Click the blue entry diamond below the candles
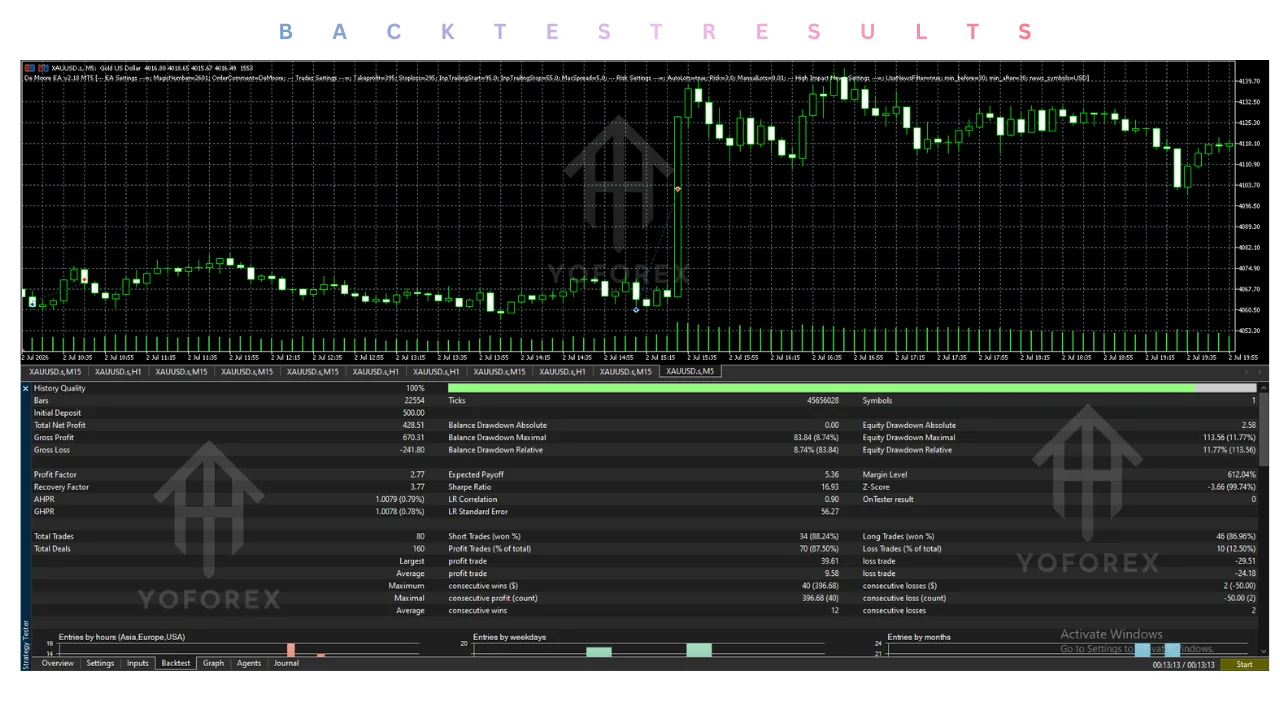The image size is (1280, 720). pyautogui.click(x=636, y=310)
